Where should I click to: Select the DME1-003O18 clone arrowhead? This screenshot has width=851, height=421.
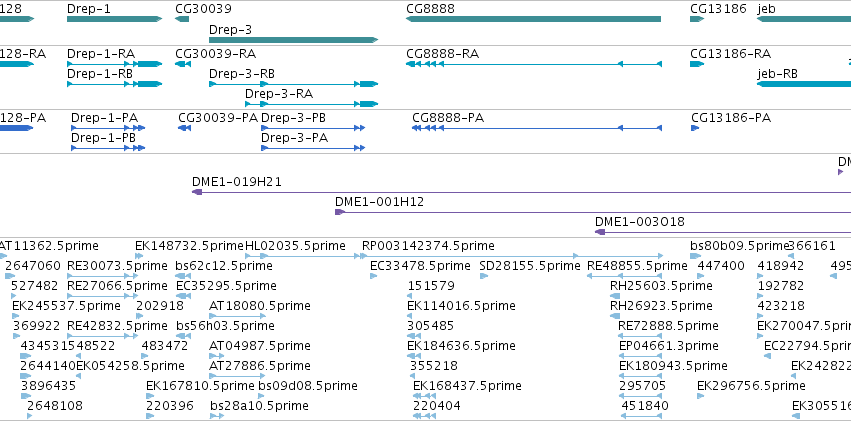[x=600, y=232]
